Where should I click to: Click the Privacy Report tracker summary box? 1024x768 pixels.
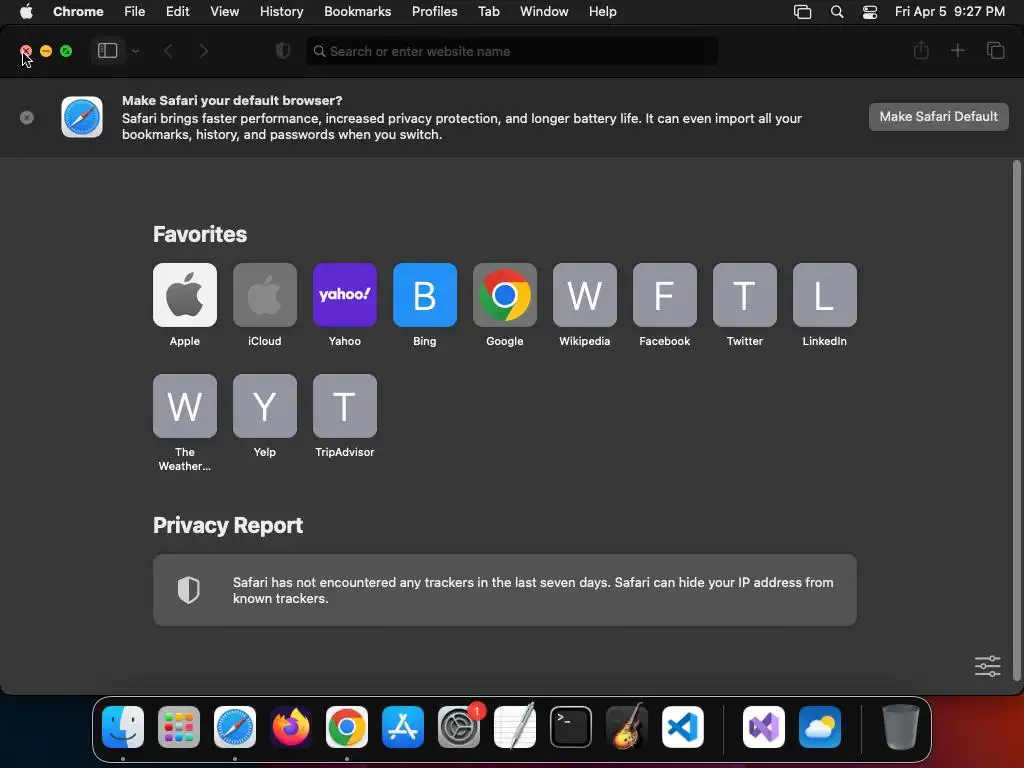pos(505,590)
